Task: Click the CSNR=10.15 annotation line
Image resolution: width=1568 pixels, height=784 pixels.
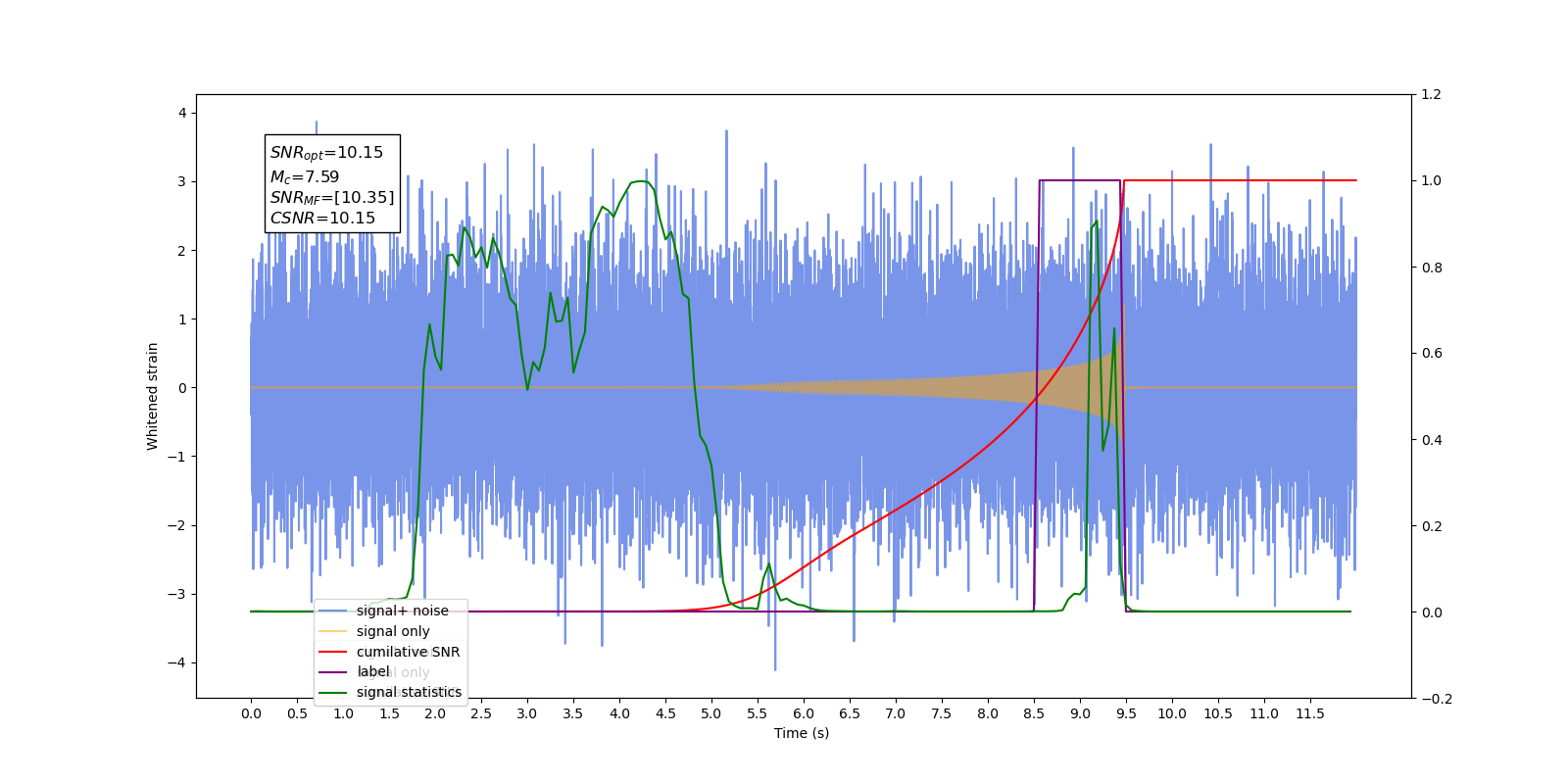Action: (x=322, y=218)
